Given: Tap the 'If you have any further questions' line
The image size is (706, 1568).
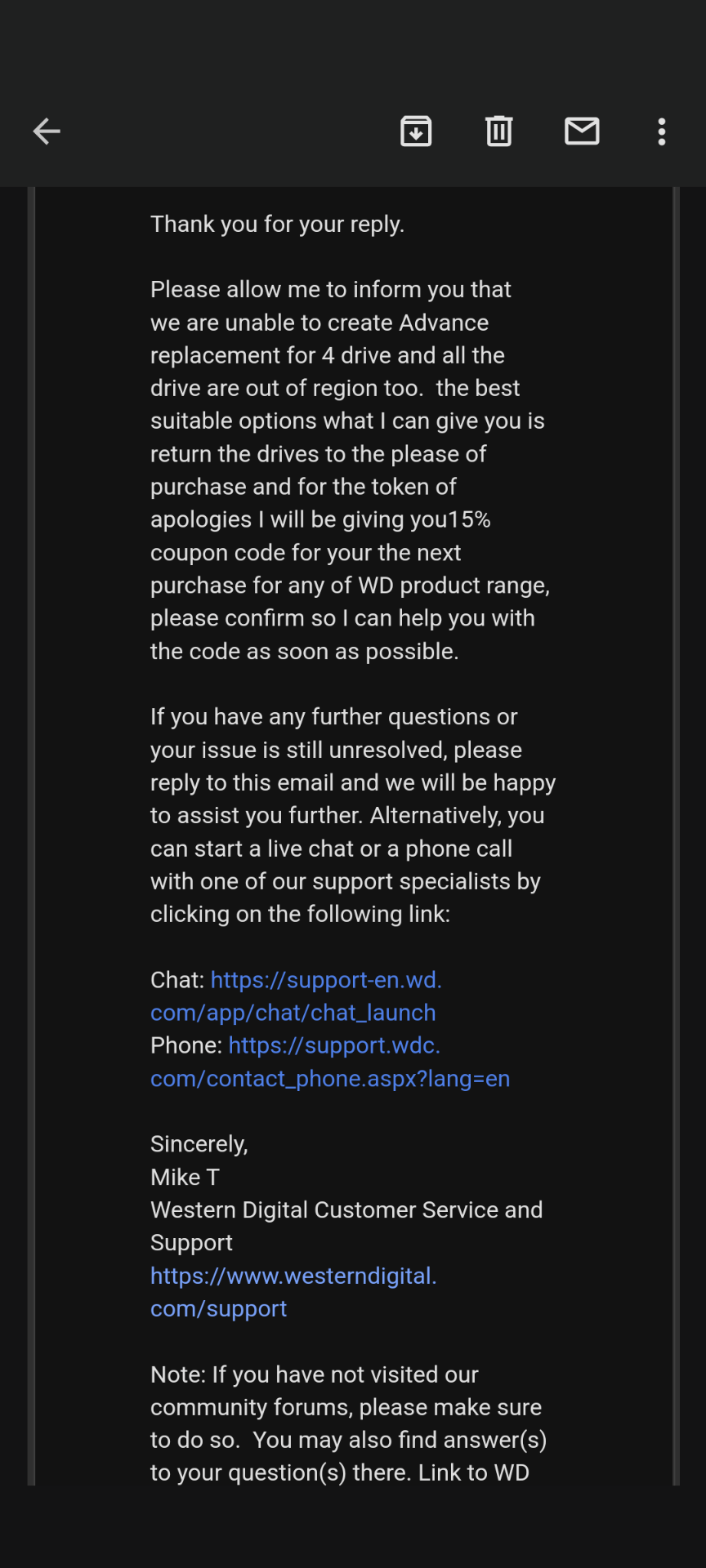Looking at the screenshot, I should [x=333, y=717].
